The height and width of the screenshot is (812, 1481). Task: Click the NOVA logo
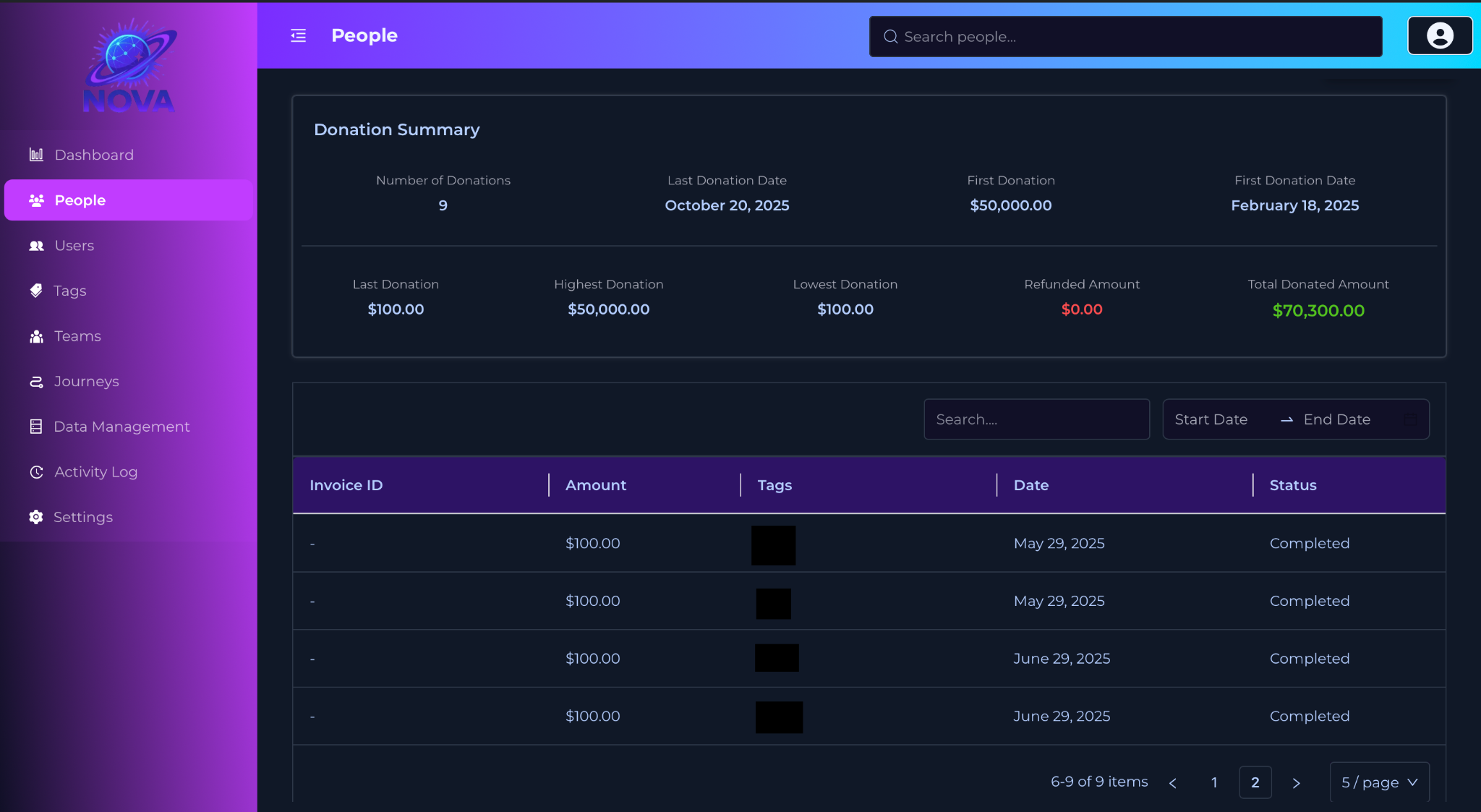(129, 67)
